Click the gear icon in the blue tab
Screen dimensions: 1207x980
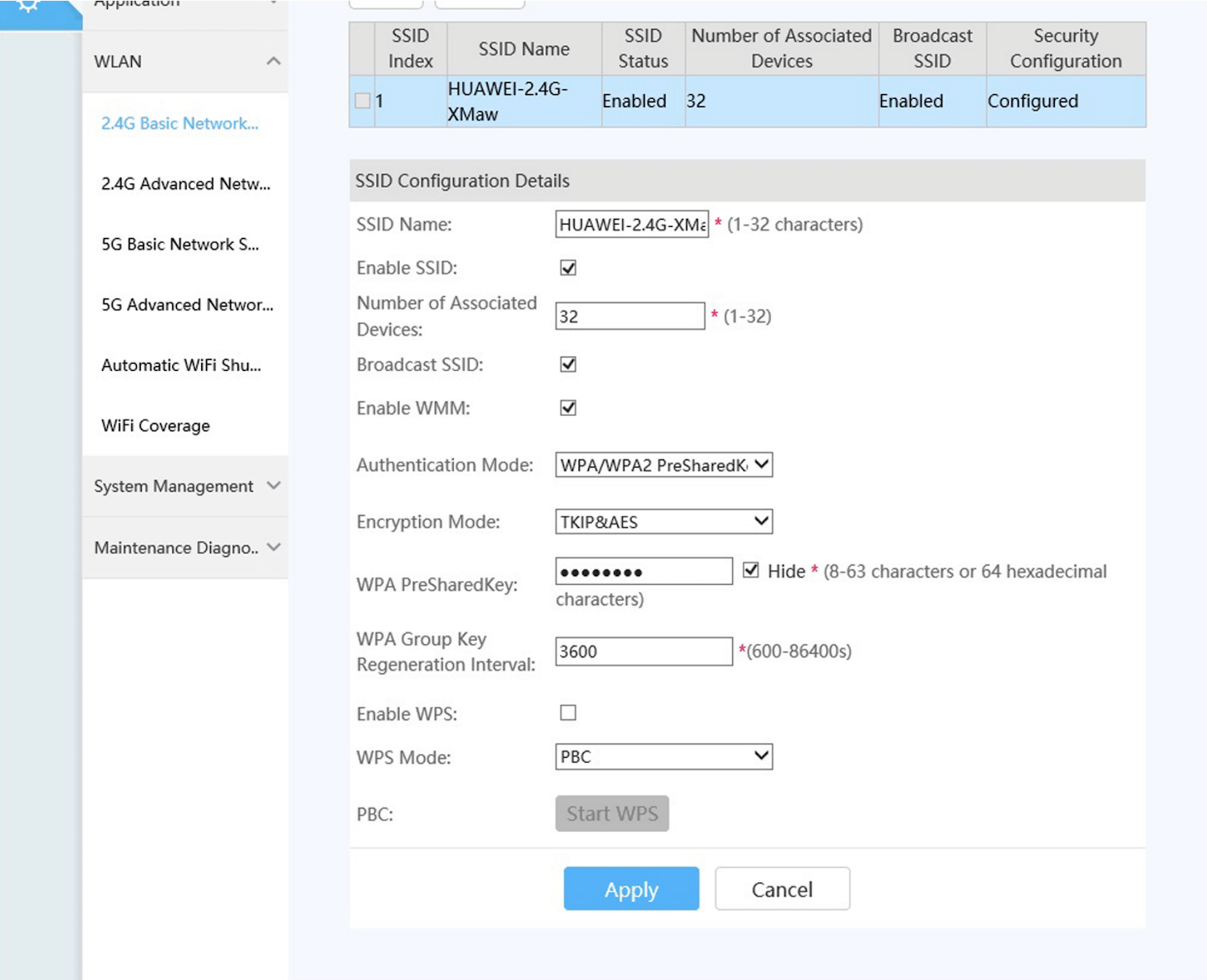[28, 6]
